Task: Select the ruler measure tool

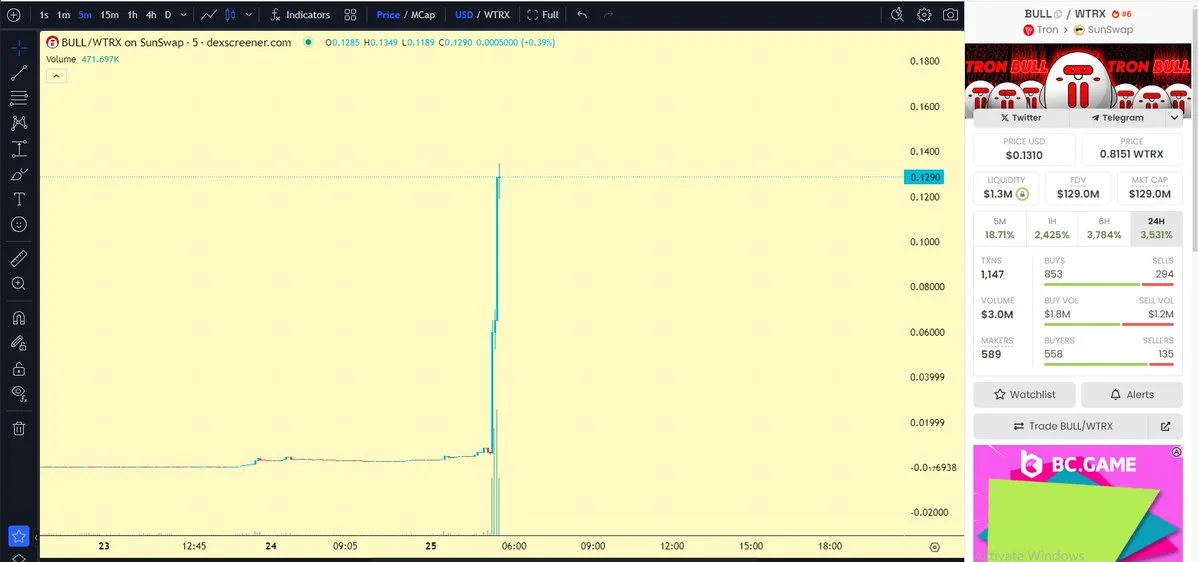Action: click(x=19, y=258)
